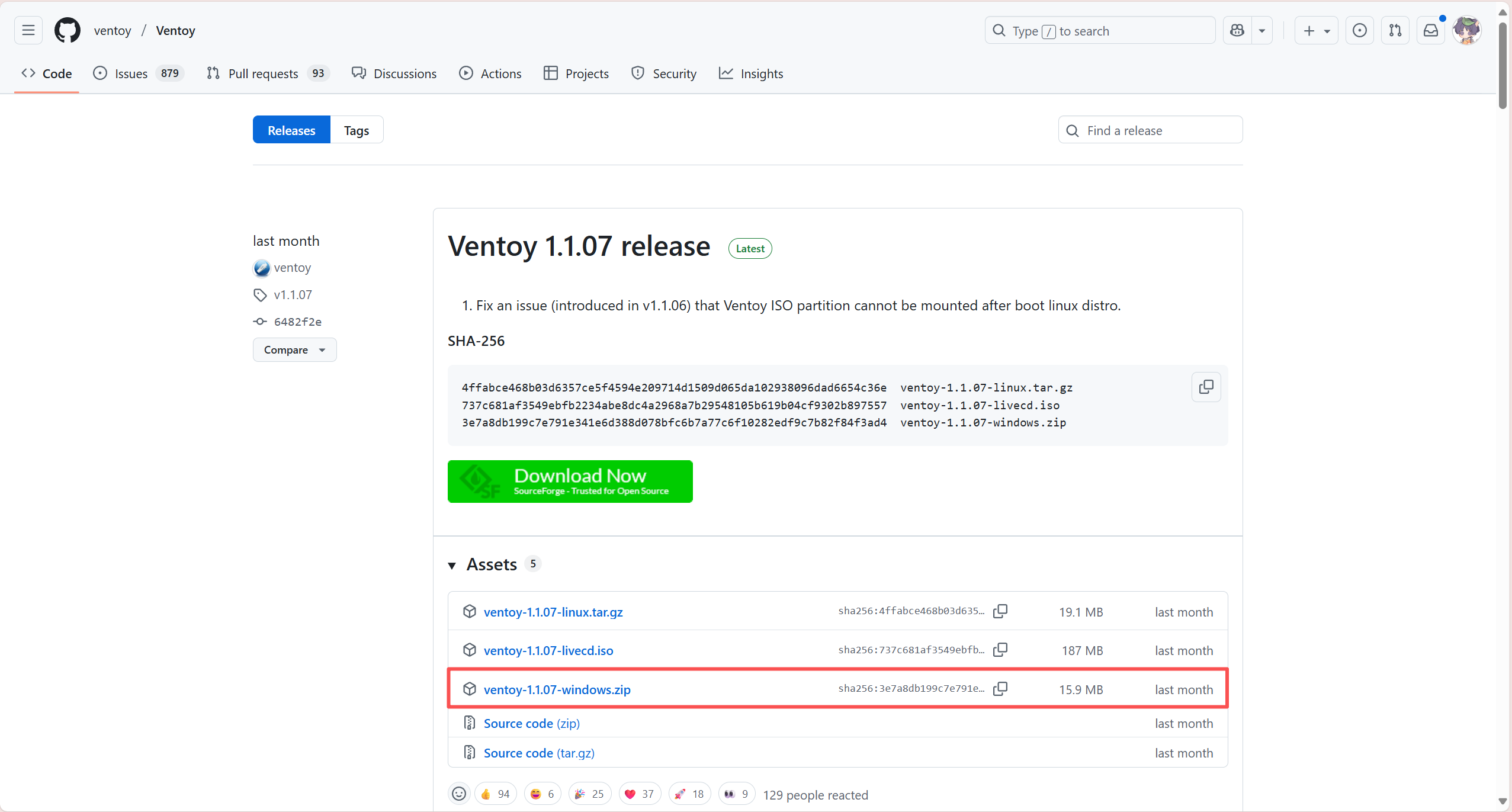Screen dimensions: 1512x812
Task: Toggle the thumbs up reaction 94
Action: point(496,794)
